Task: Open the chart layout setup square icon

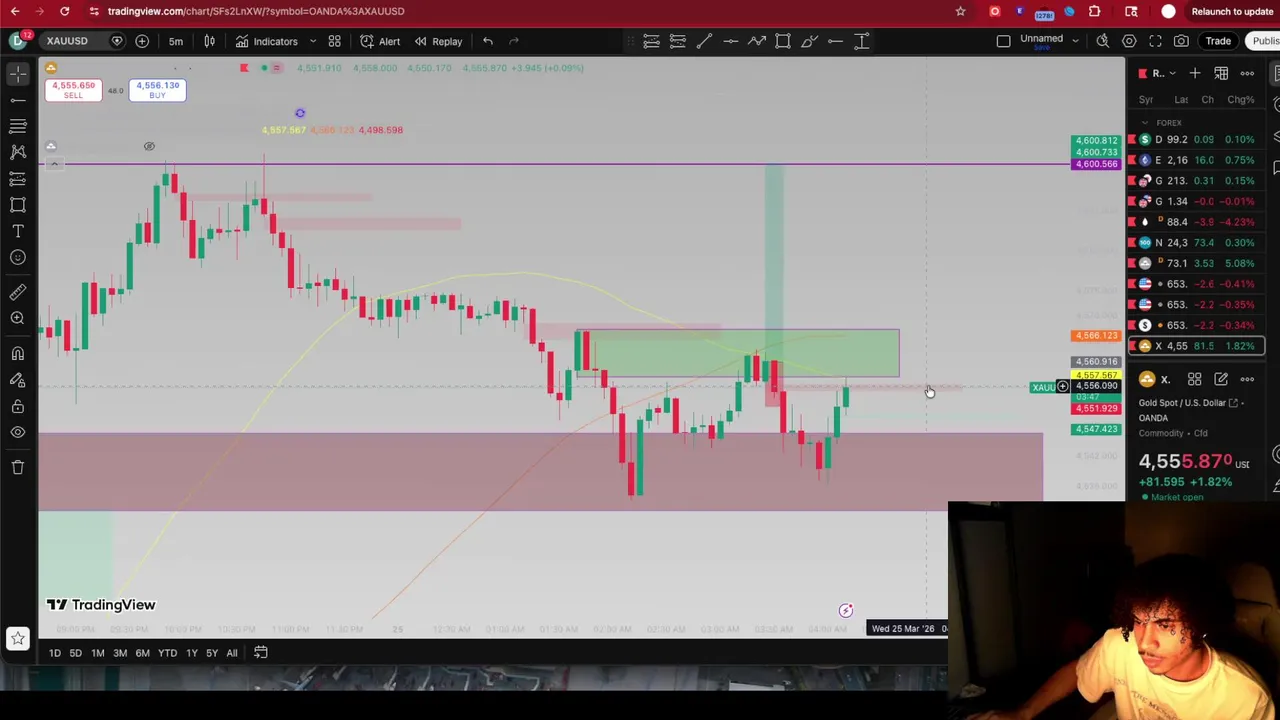Action: 1003,41
